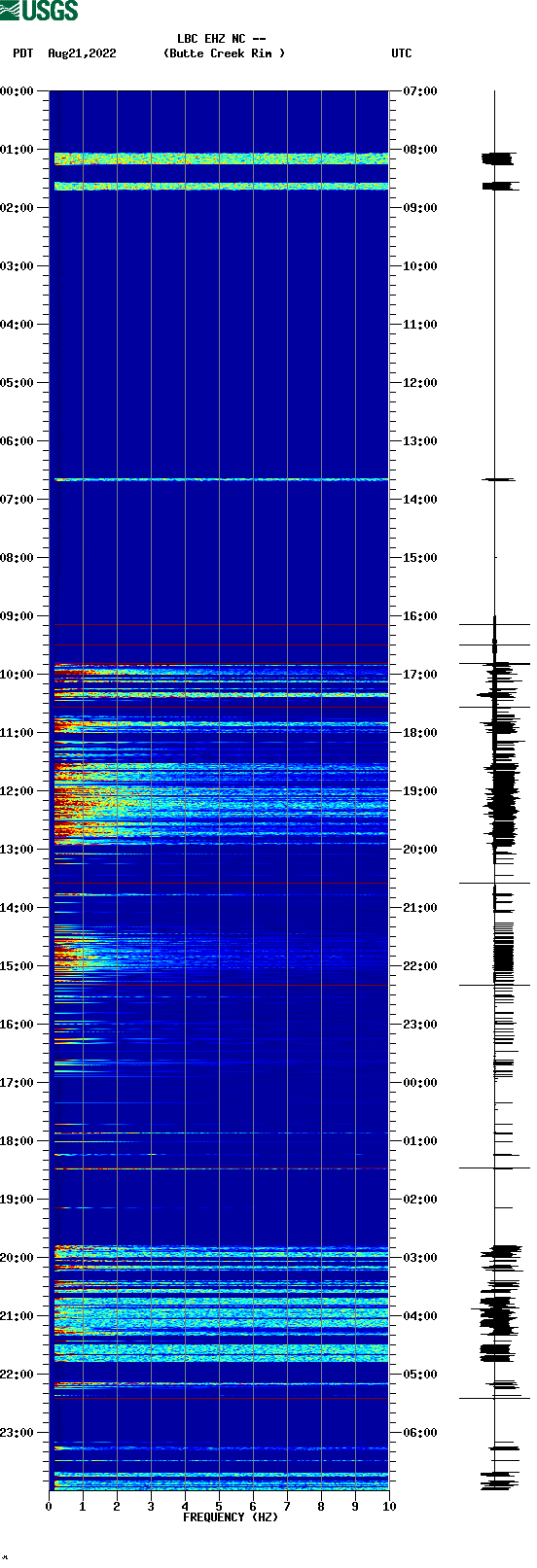Screen dimensions: 537x1568
Task: Click the UTC '14:00' time label
Action: point(420,500)
